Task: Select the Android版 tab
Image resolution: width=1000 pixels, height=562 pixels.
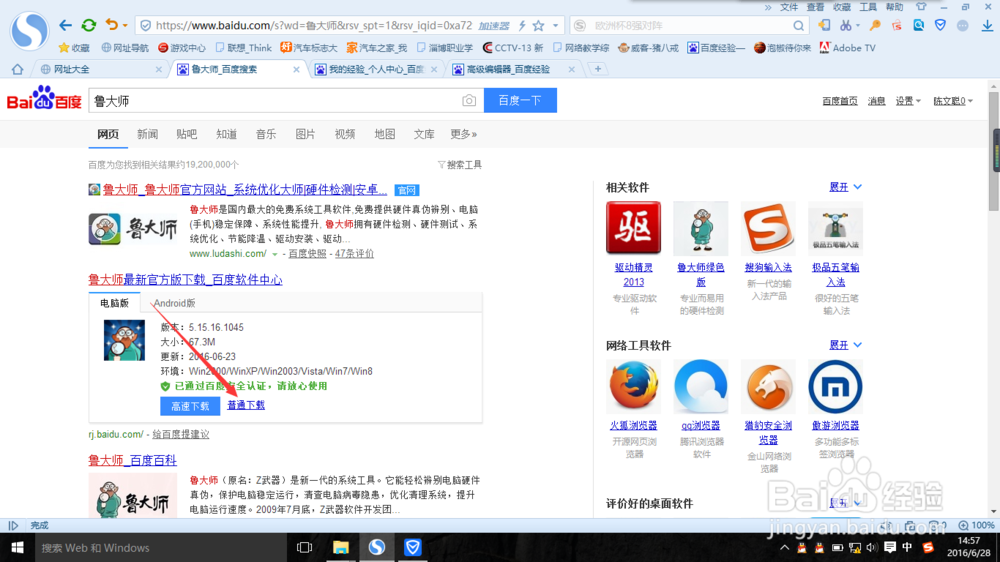Action: pos(175,303)
